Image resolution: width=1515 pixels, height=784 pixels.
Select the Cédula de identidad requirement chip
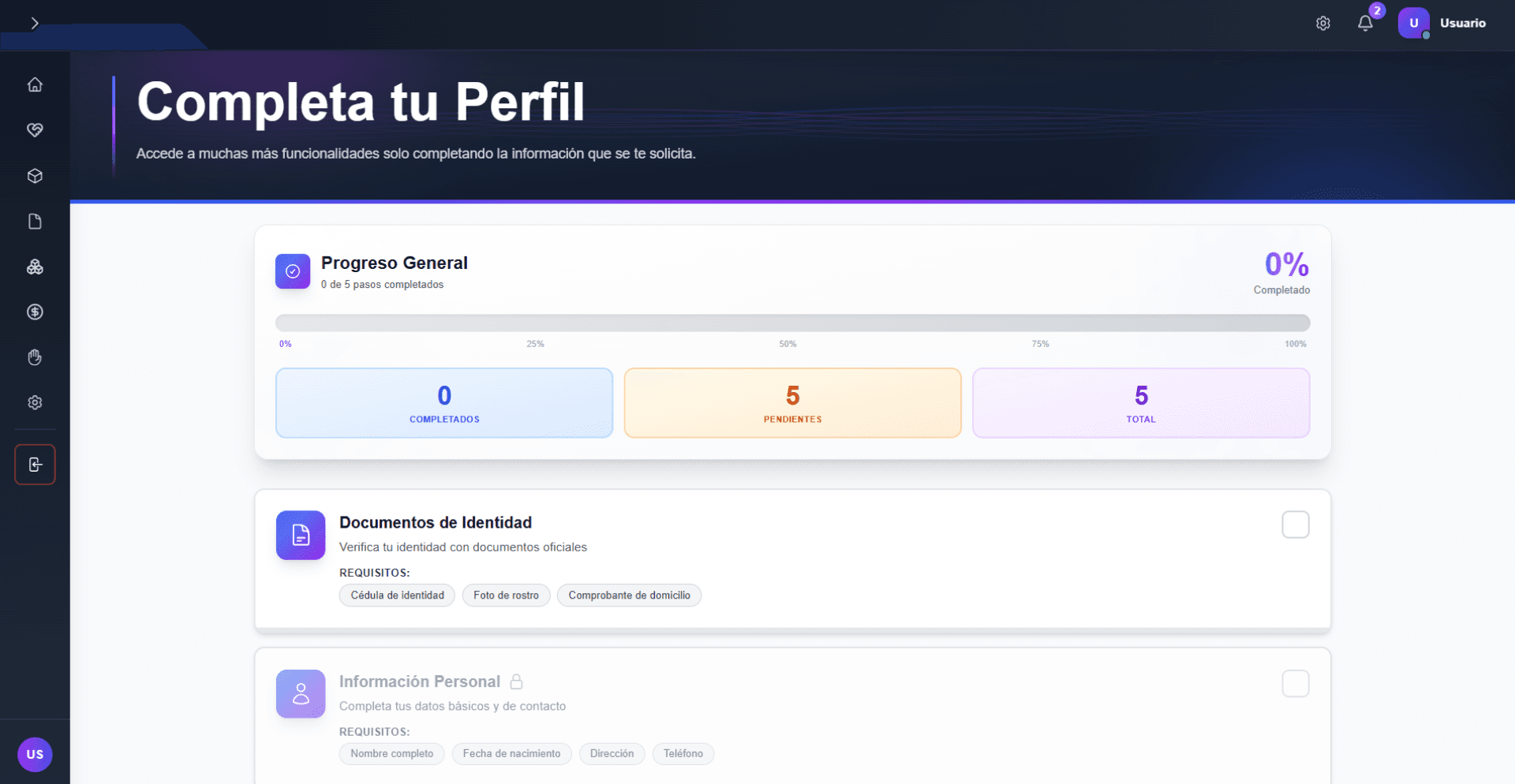pyautogui.click(x=397, y=595)
